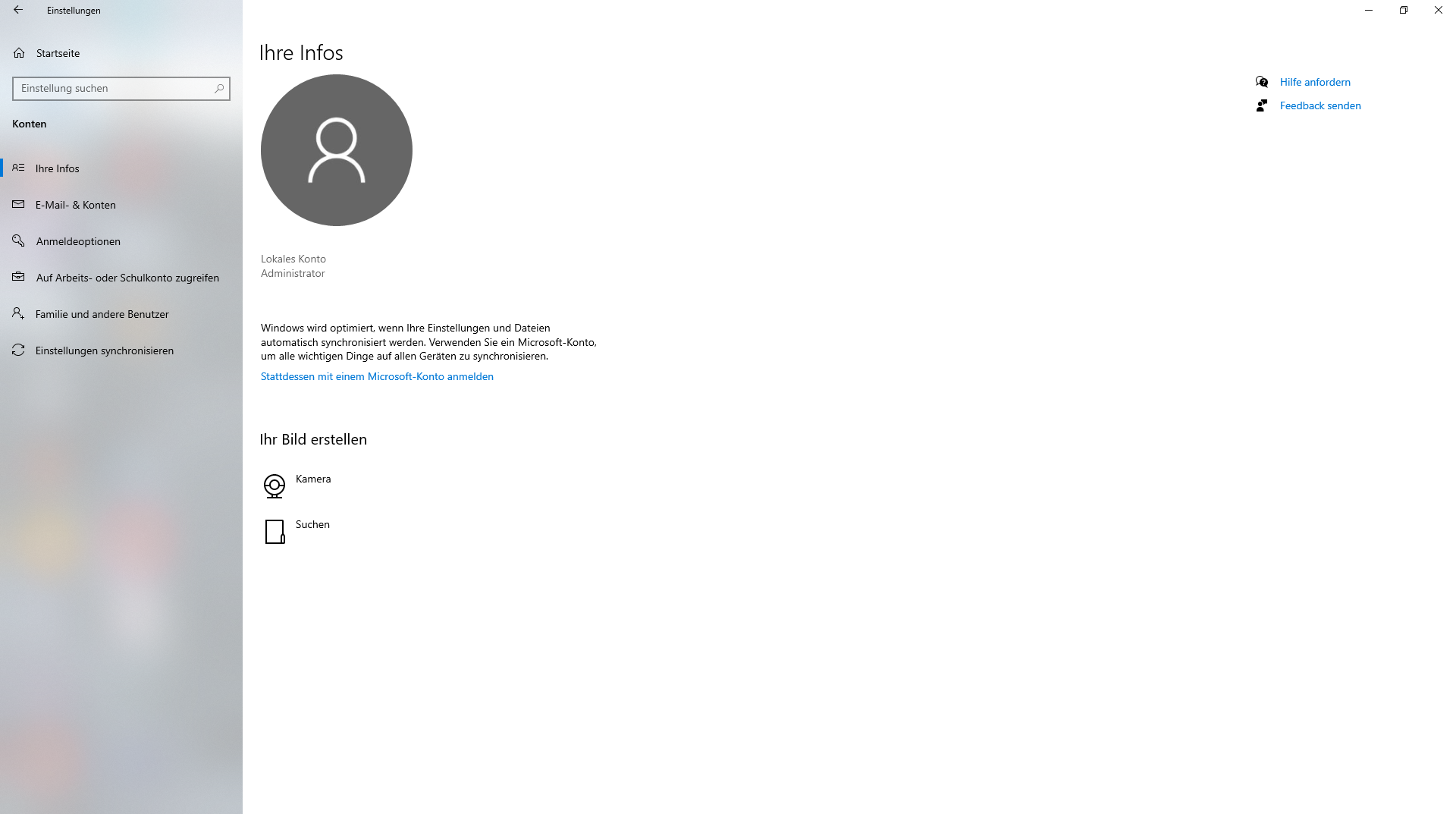Open the Hilfe anfordern link

[x=1315, y=82]
